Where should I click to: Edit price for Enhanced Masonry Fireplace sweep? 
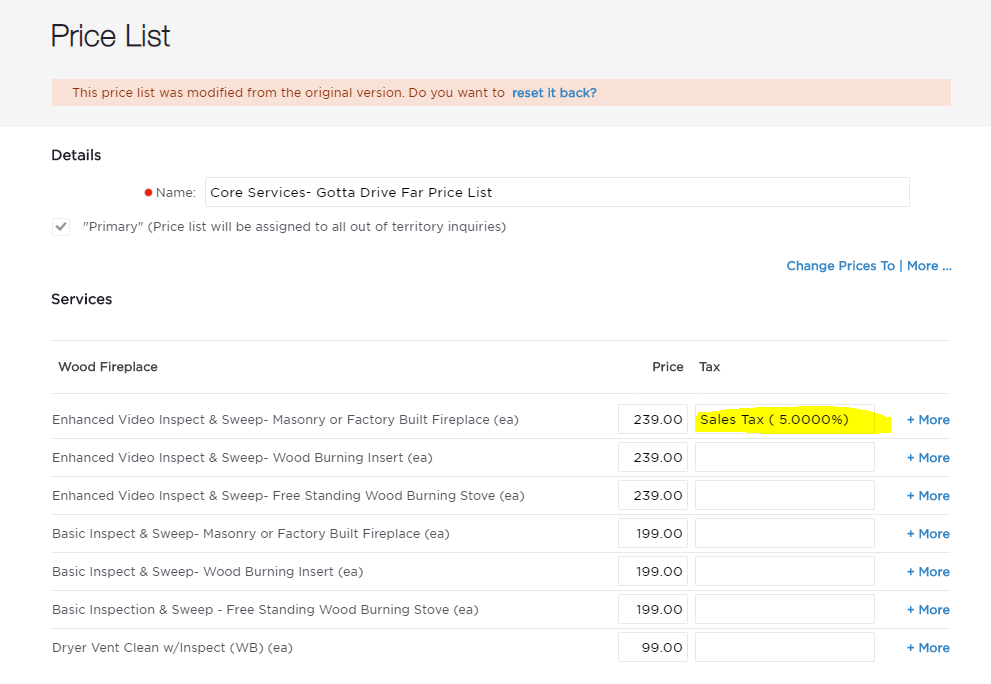click(x=653, y=420)
